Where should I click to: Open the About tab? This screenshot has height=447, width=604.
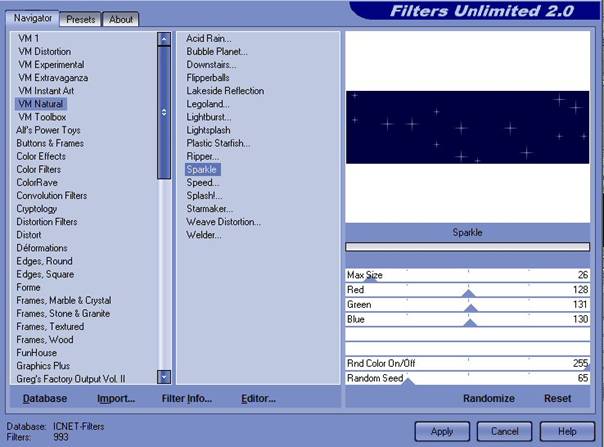120,19
